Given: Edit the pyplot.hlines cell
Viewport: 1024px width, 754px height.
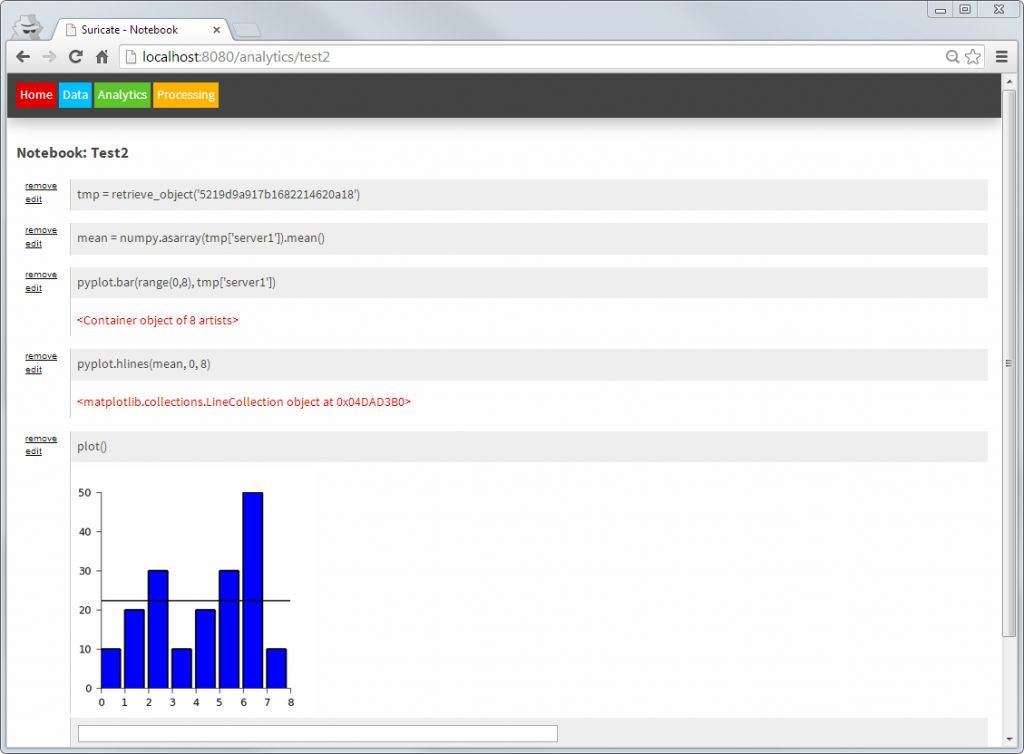Looking at the screenshot, I should pyautogui.click(x=33, y=369).
